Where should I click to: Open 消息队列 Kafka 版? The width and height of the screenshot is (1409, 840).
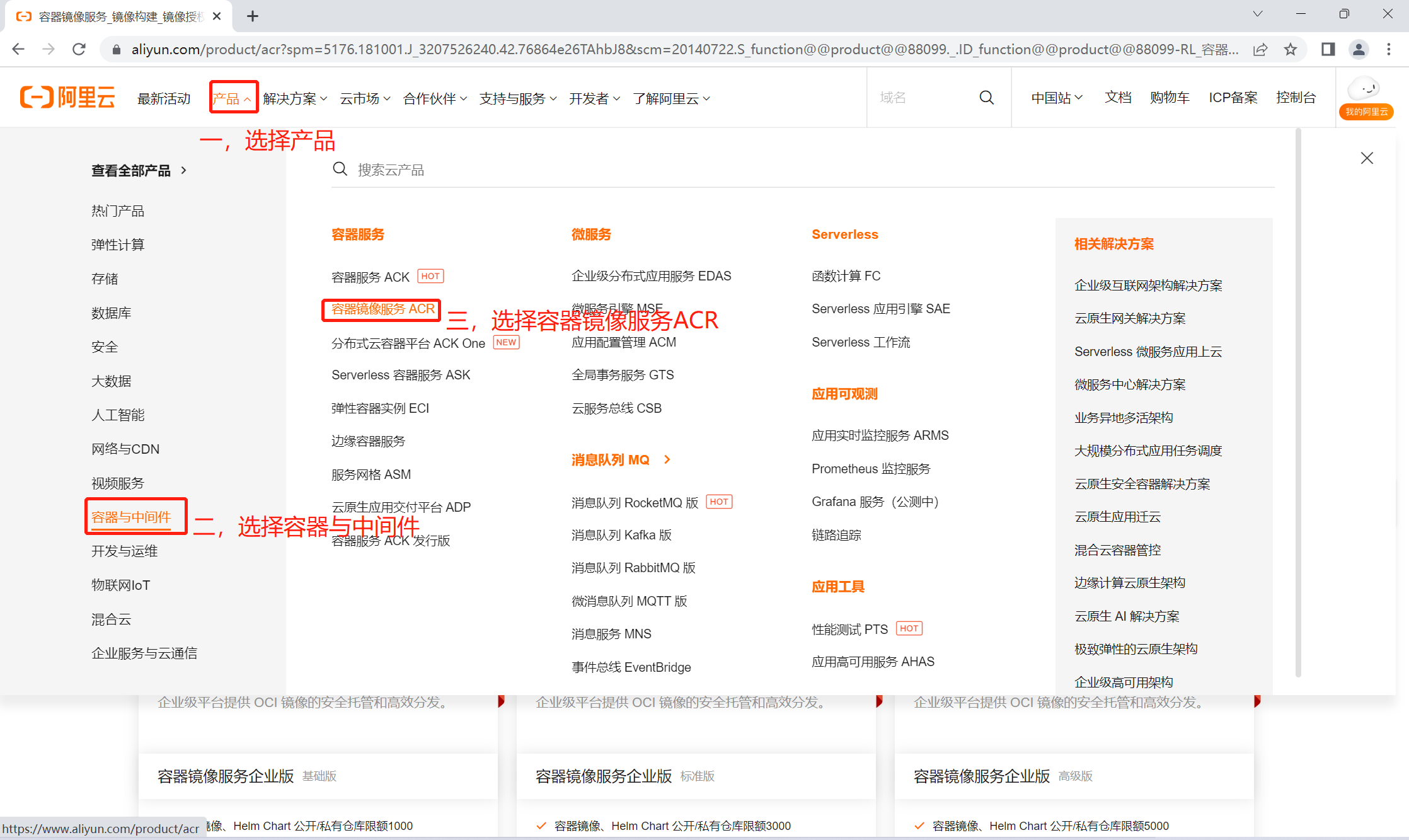point(621,535)
